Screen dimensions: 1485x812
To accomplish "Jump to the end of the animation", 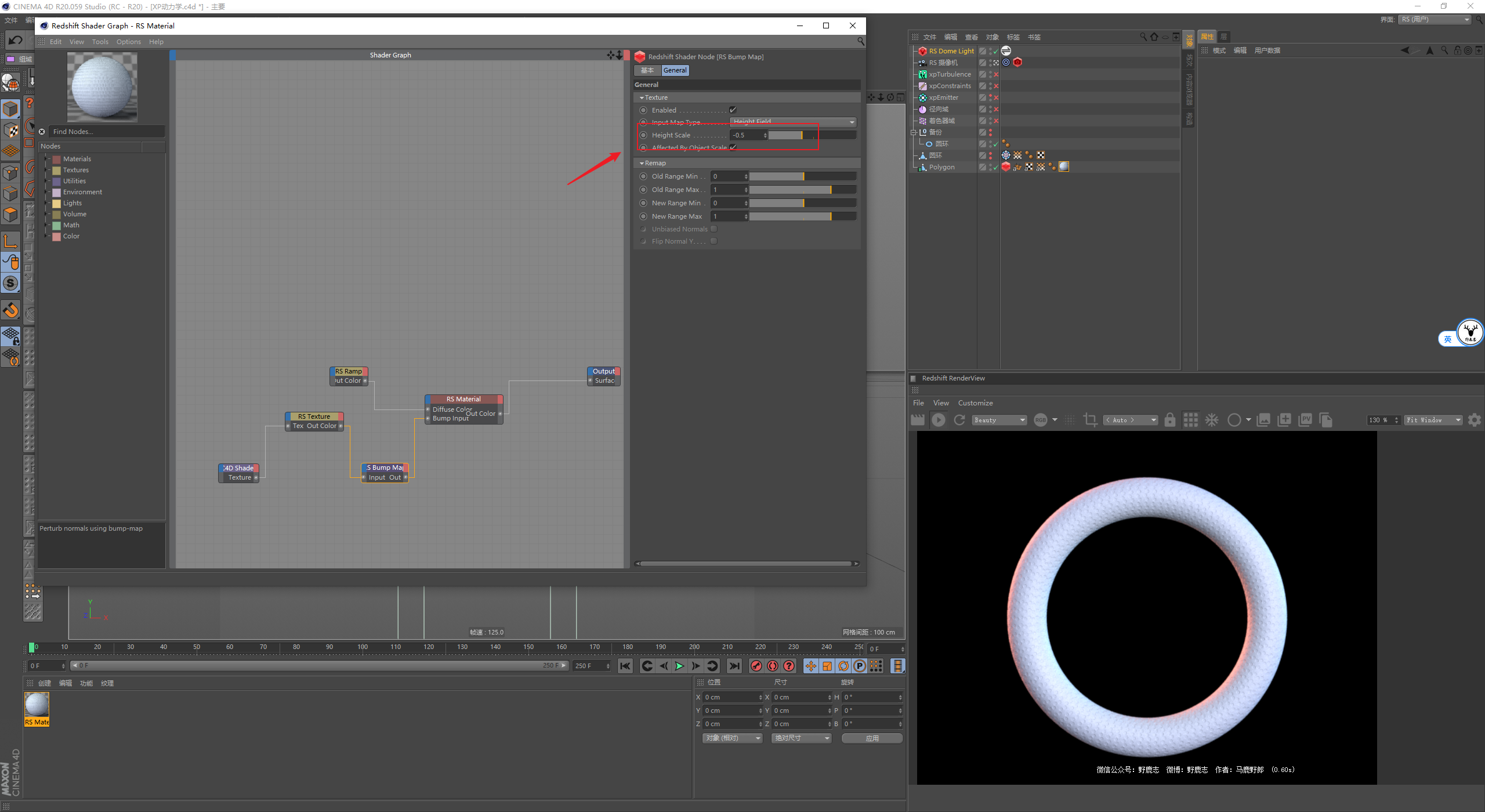I will coord(734,666).
